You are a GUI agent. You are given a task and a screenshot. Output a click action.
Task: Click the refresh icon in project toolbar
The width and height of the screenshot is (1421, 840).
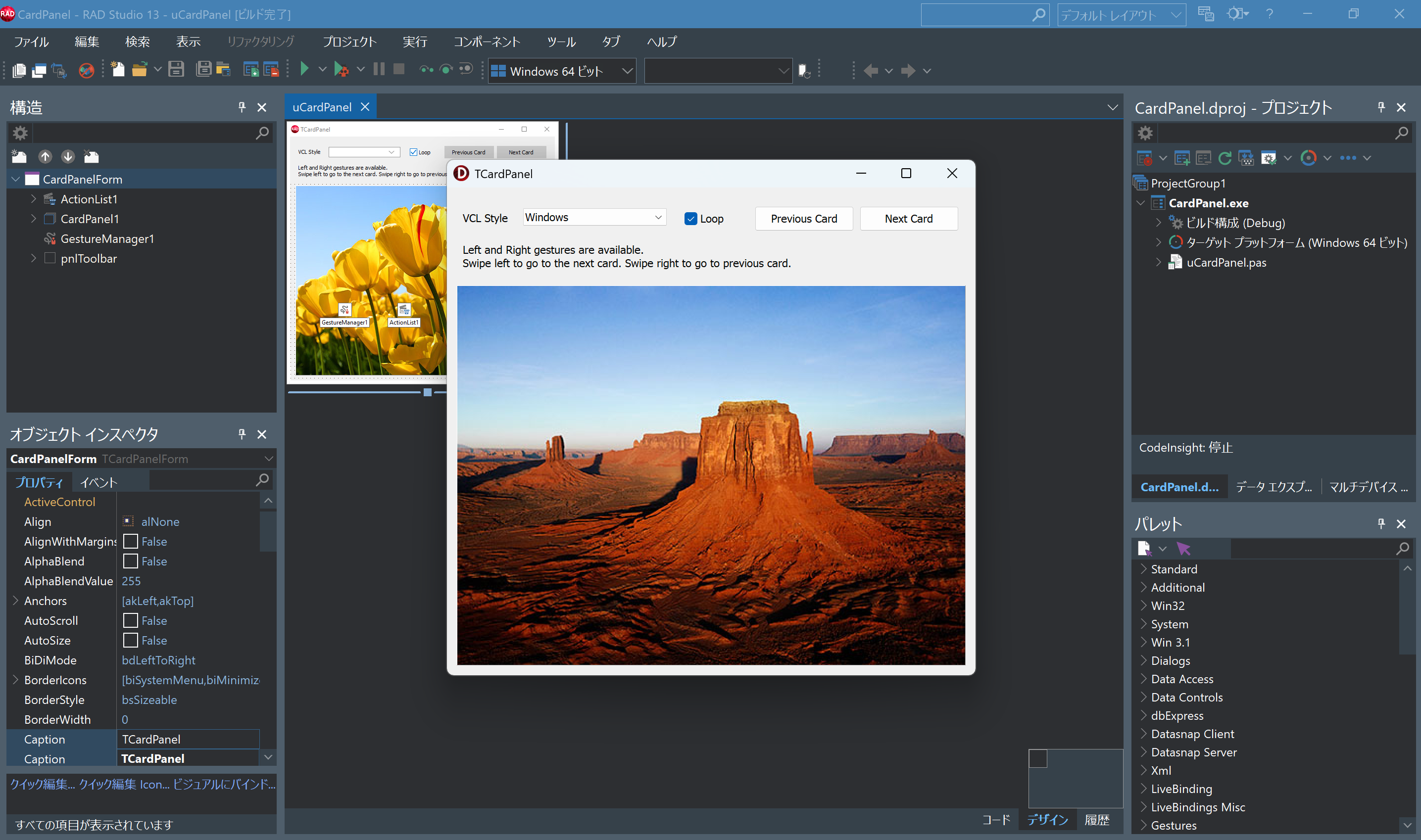pos(1225,158)
